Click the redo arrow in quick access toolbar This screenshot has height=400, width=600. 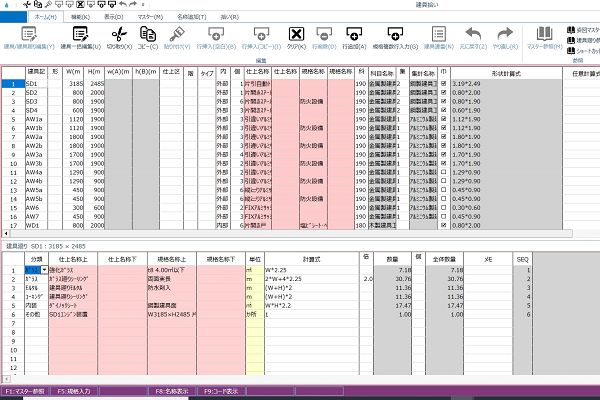(x=133, y=5)
